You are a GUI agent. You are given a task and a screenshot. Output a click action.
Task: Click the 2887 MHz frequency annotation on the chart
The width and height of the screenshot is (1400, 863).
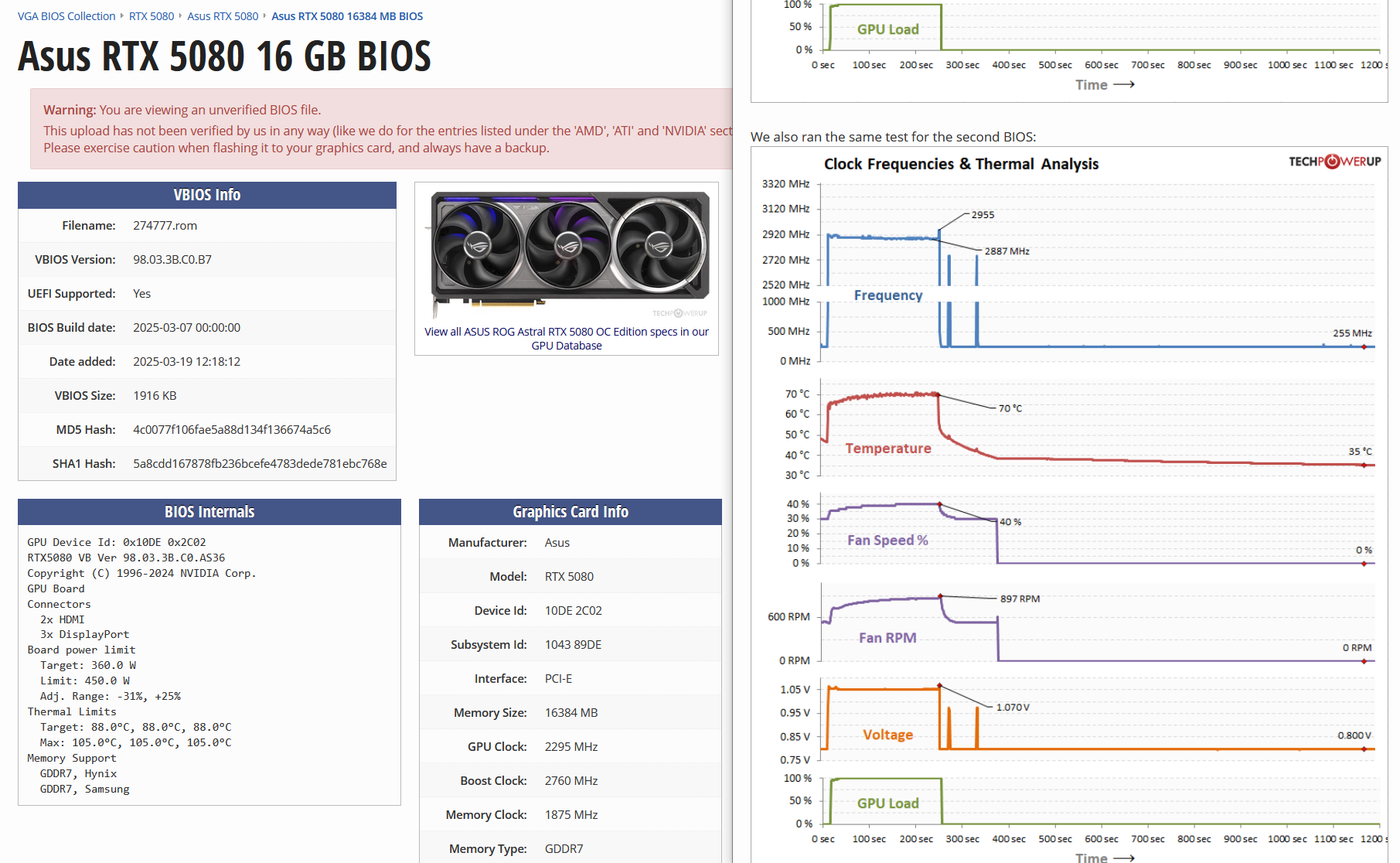(x=1007, y=251)
